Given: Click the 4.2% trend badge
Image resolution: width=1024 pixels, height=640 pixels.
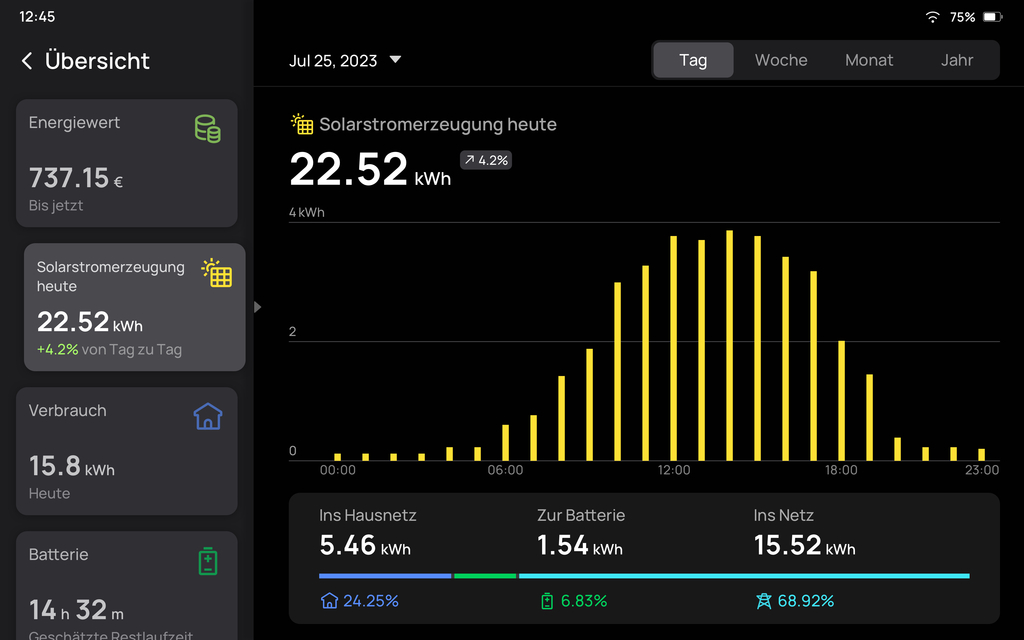Looking at the screenshot, I should click(486, 160).
